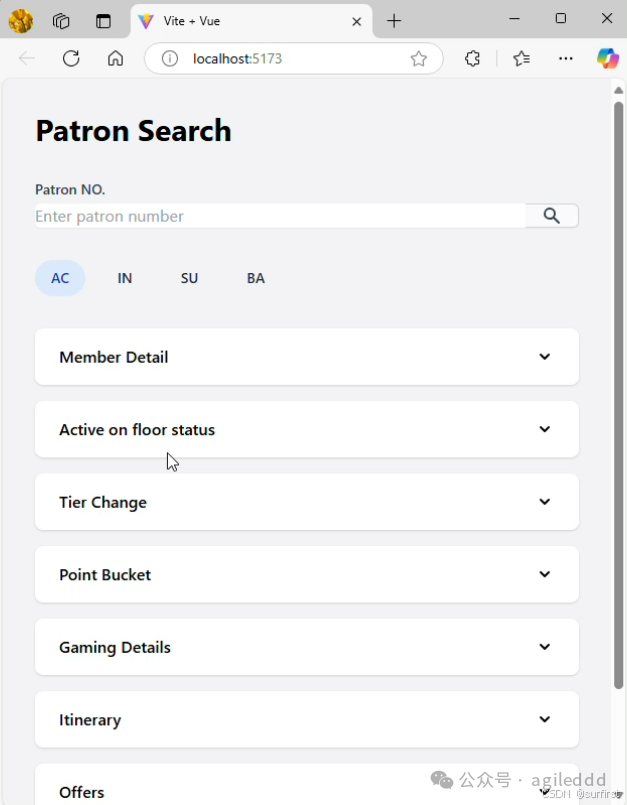This screenshot has height=805, width=627.
Task: Click the magnifier search button
Action: 552,216
